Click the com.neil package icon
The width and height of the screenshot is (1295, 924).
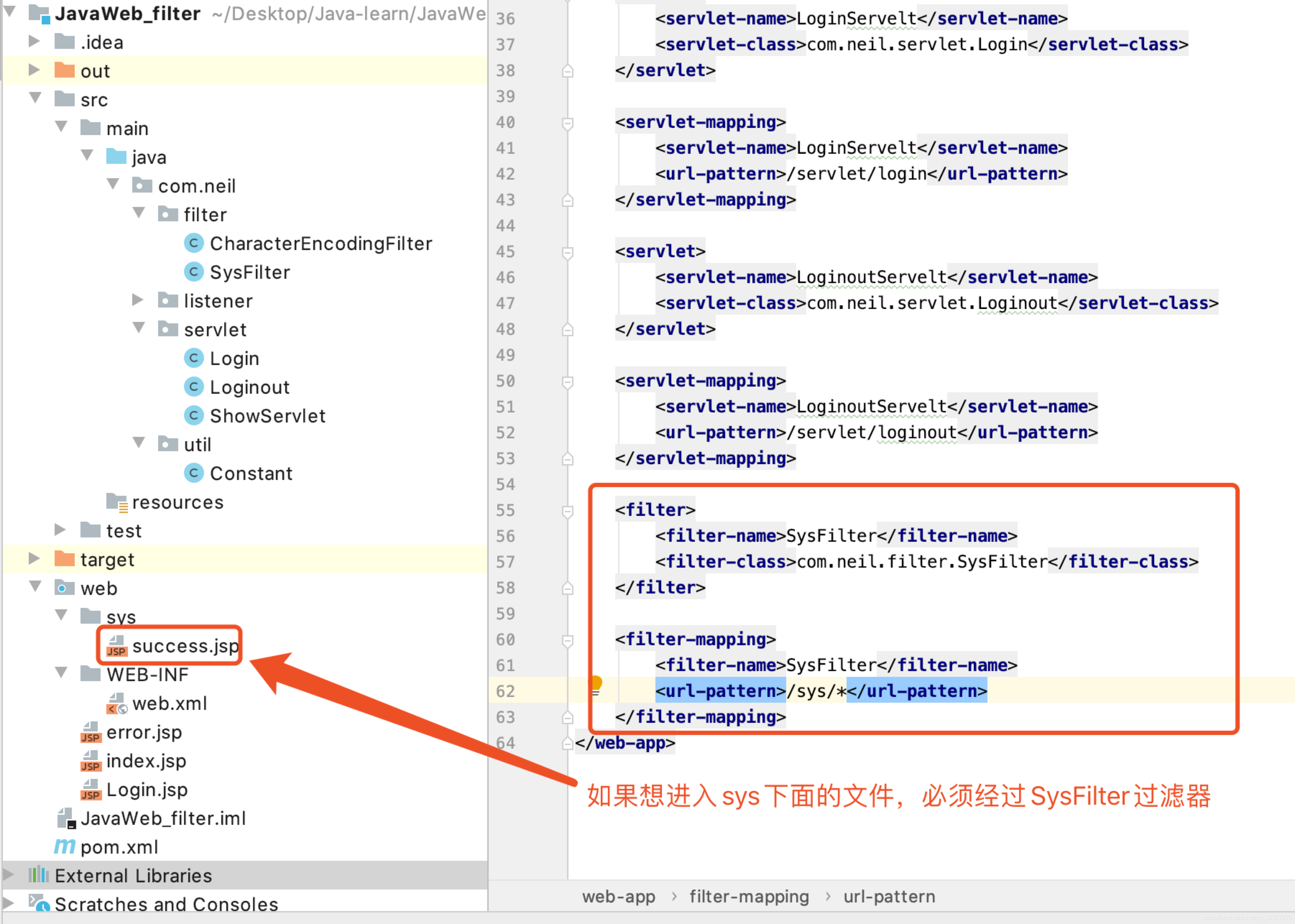142,185
